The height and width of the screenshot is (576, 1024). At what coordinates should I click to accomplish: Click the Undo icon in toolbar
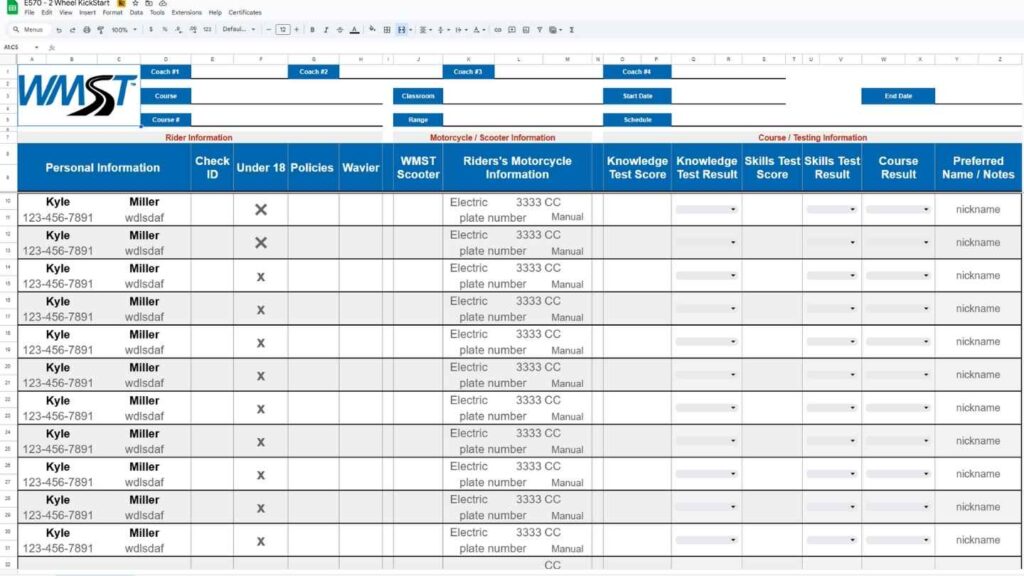pyautogui.click(x=59, y=30)
